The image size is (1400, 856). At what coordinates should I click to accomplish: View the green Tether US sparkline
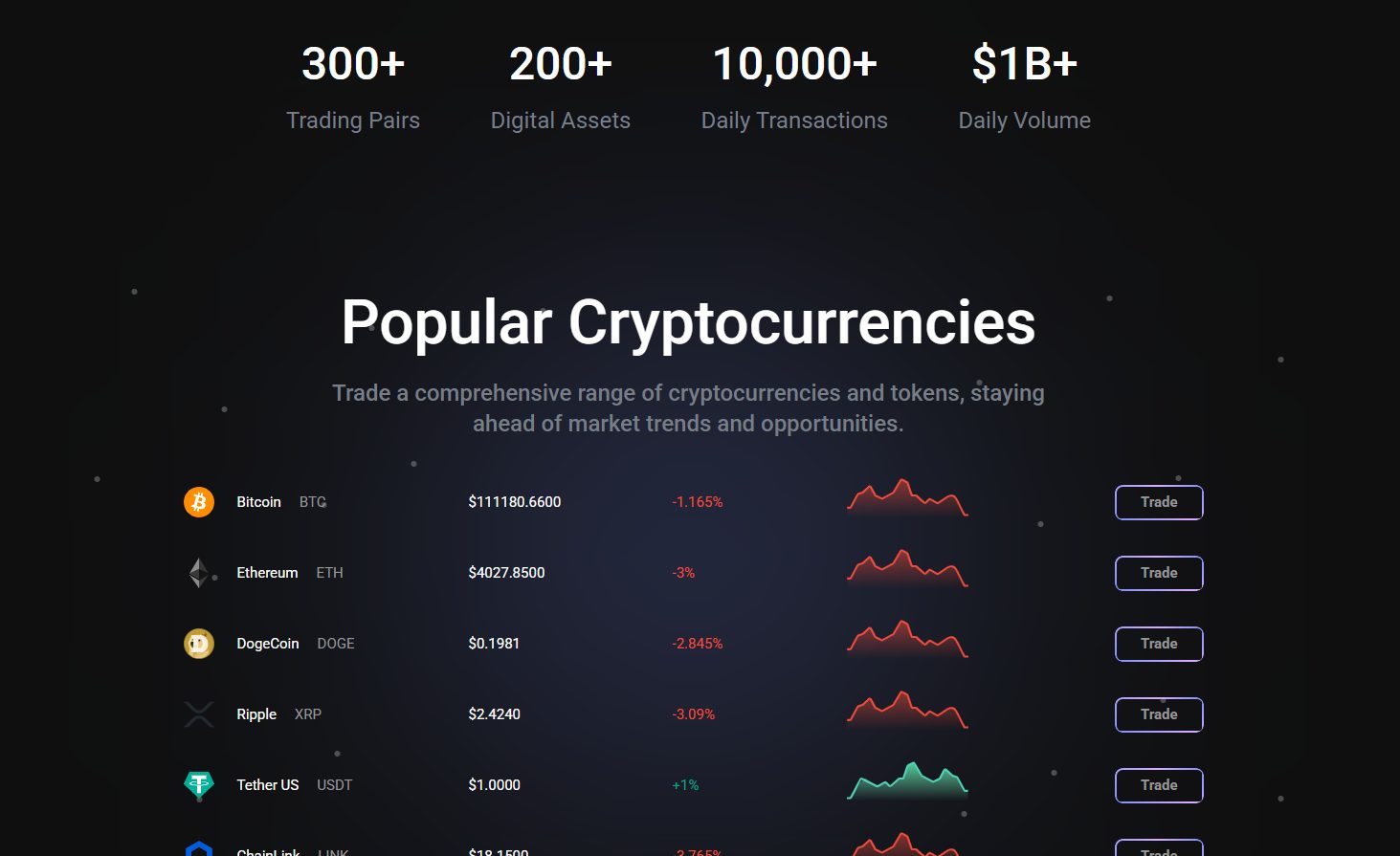pyautogui.click(x=907, y=782)
